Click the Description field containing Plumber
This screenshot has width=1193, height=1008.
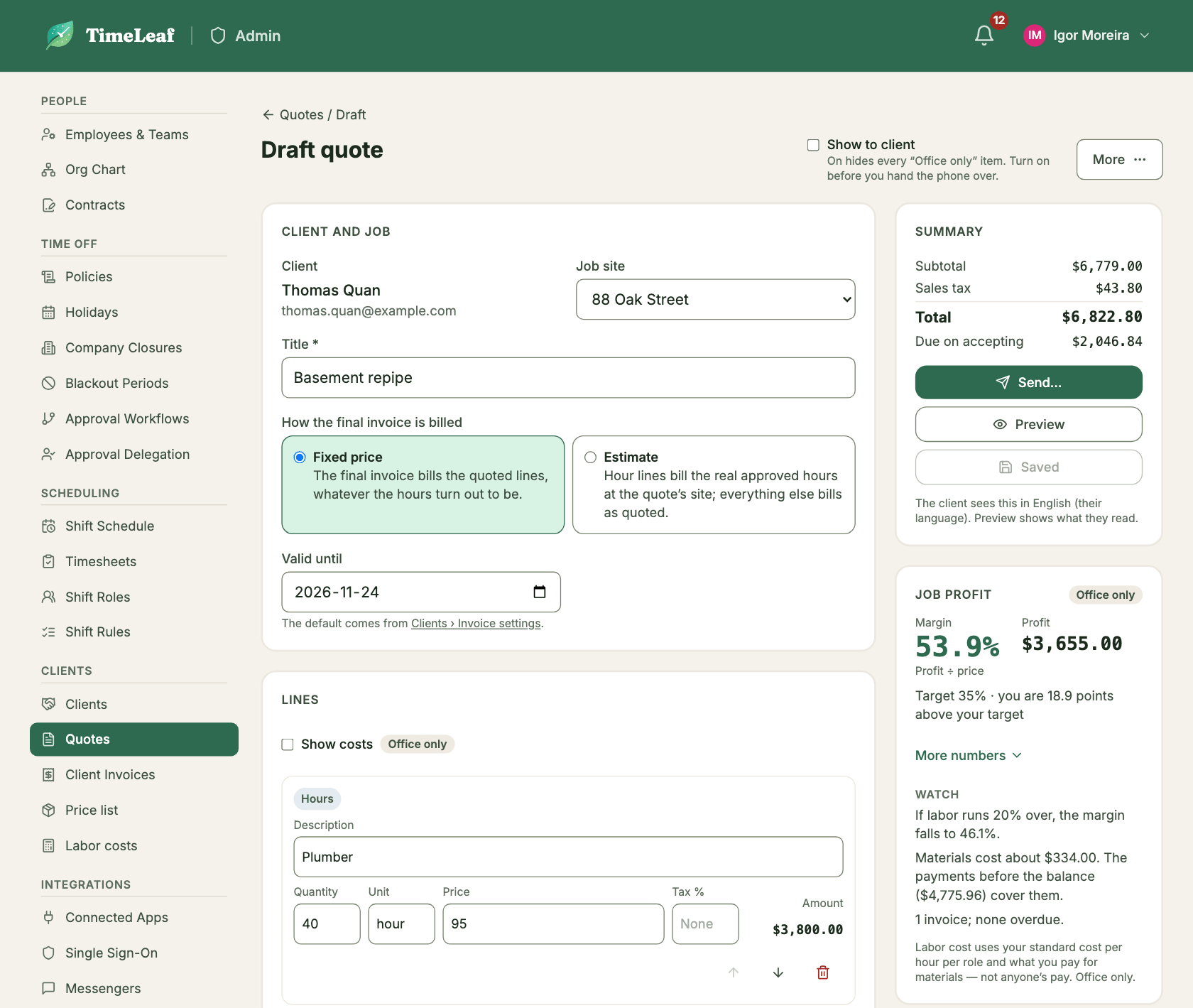pos(568,857)
